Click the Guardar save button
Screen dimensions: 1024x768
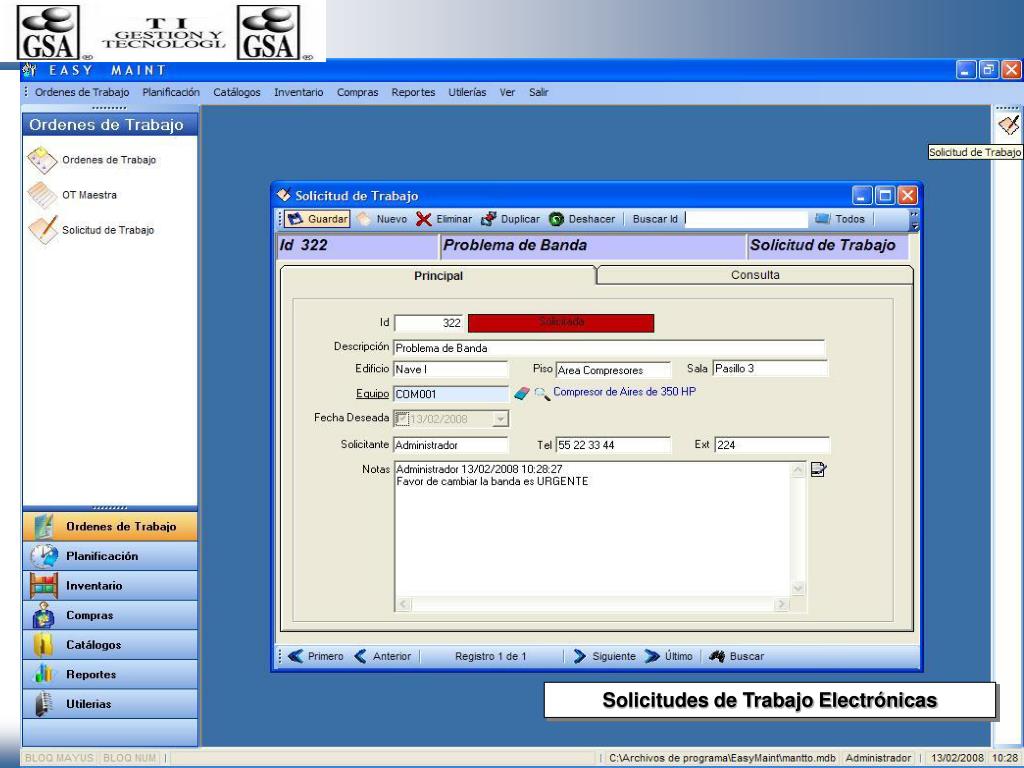318,219
